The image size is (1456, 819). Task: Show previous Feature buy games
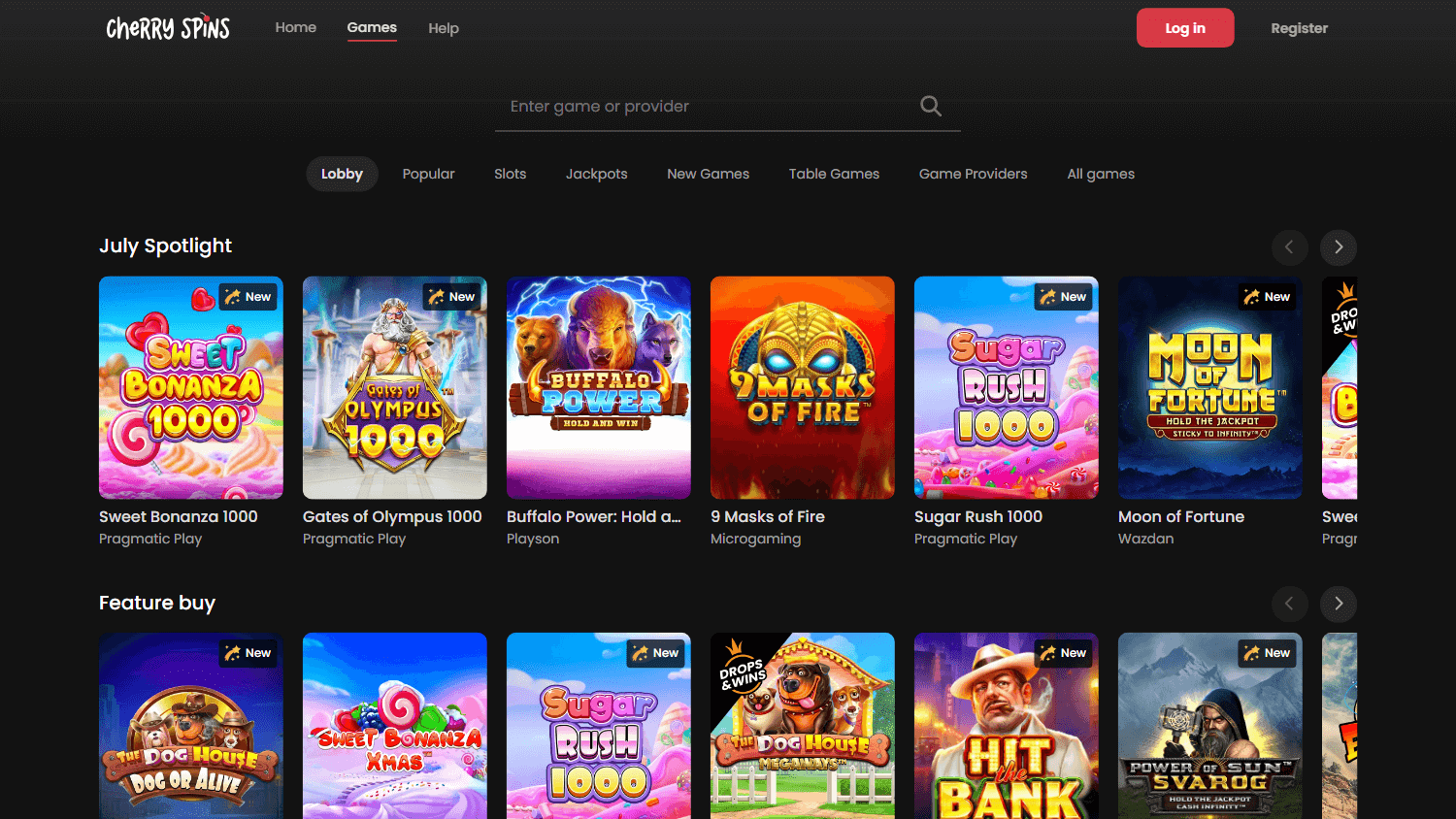click(x=1290, y=604)
